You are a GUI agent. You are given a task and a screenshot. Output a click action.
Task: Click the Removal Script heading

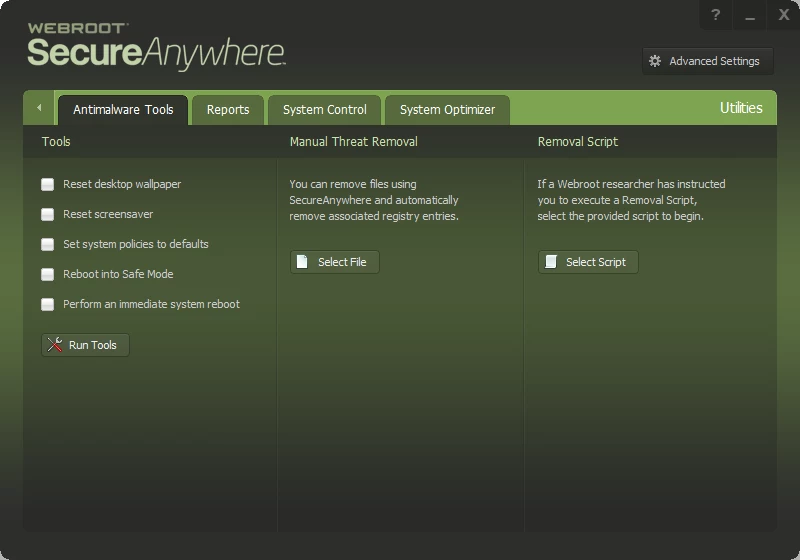point(578,142)
